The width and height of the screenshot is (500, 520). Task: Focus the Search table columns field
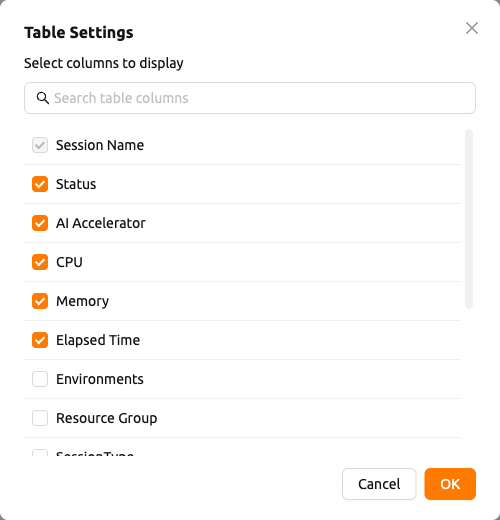tap(250, 98)
